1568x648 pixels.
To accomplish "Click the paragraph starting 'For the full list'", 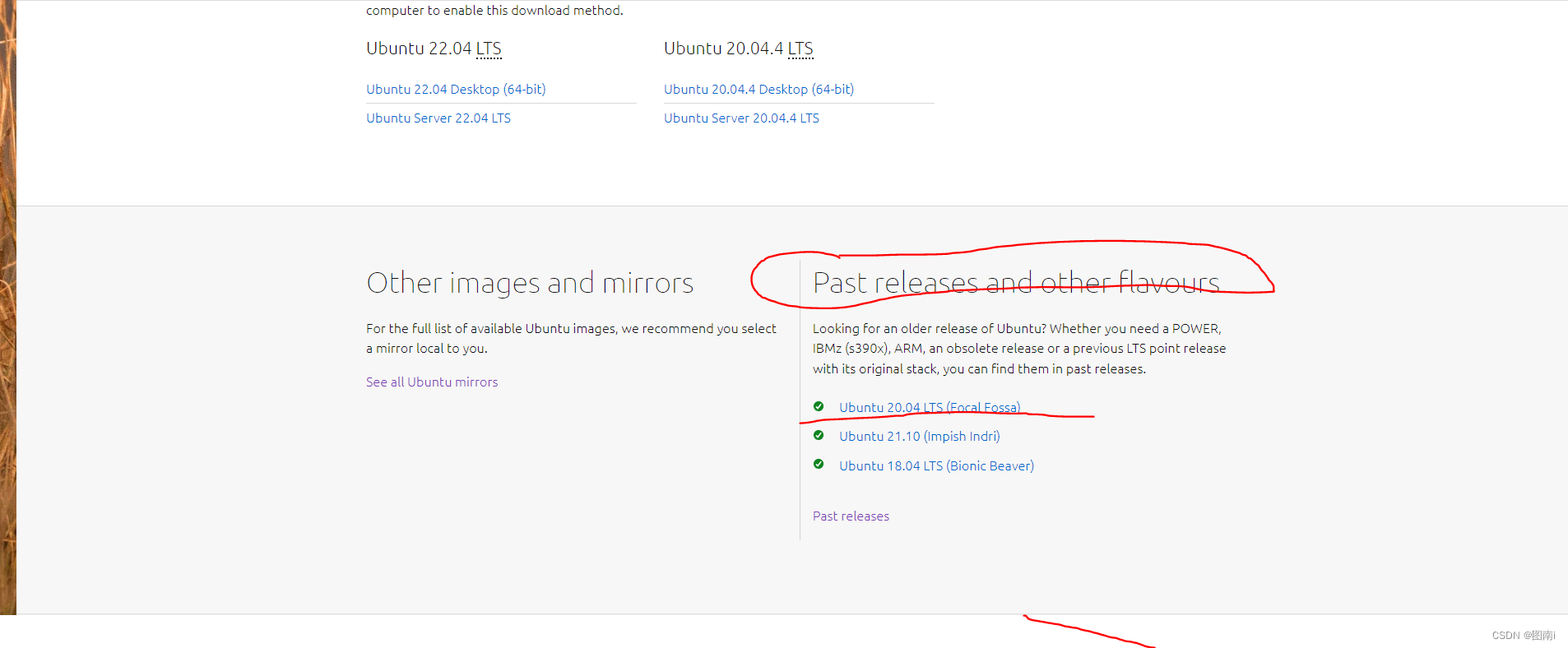I will point(571,338).
